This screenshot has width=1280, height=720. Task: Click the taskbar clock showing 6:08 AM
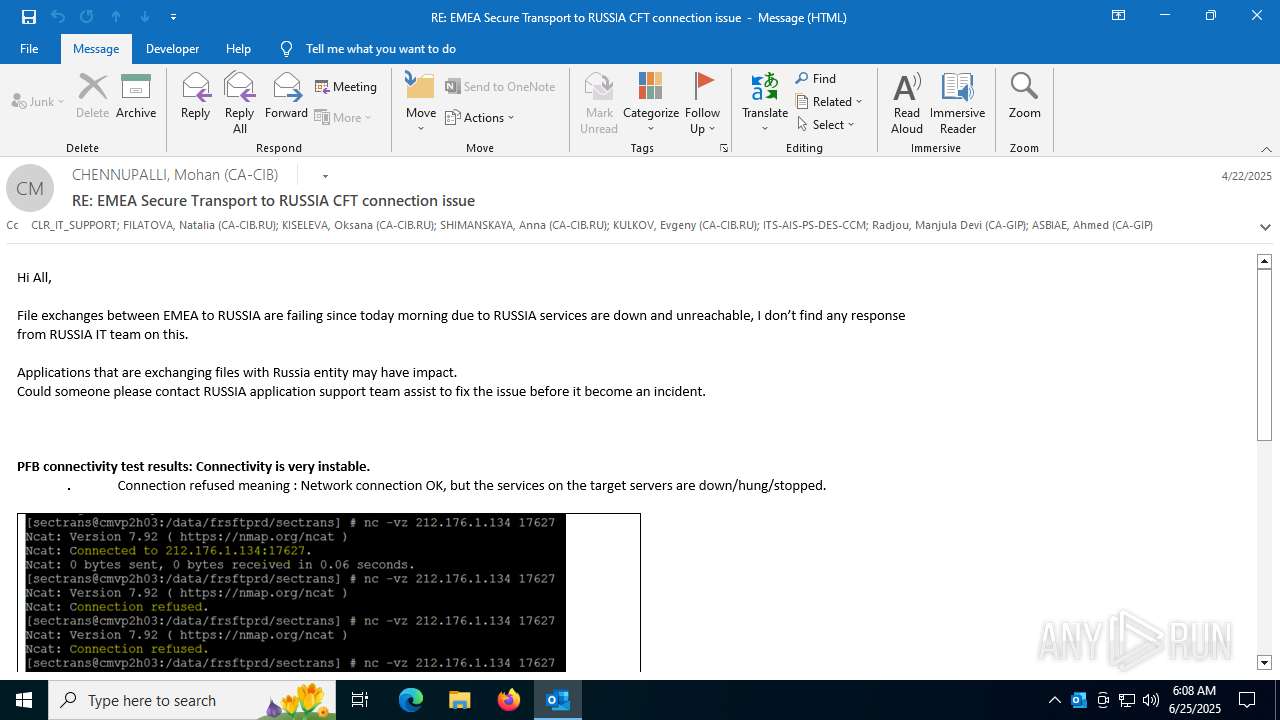pyautogui.click(x=1194, y=700)
